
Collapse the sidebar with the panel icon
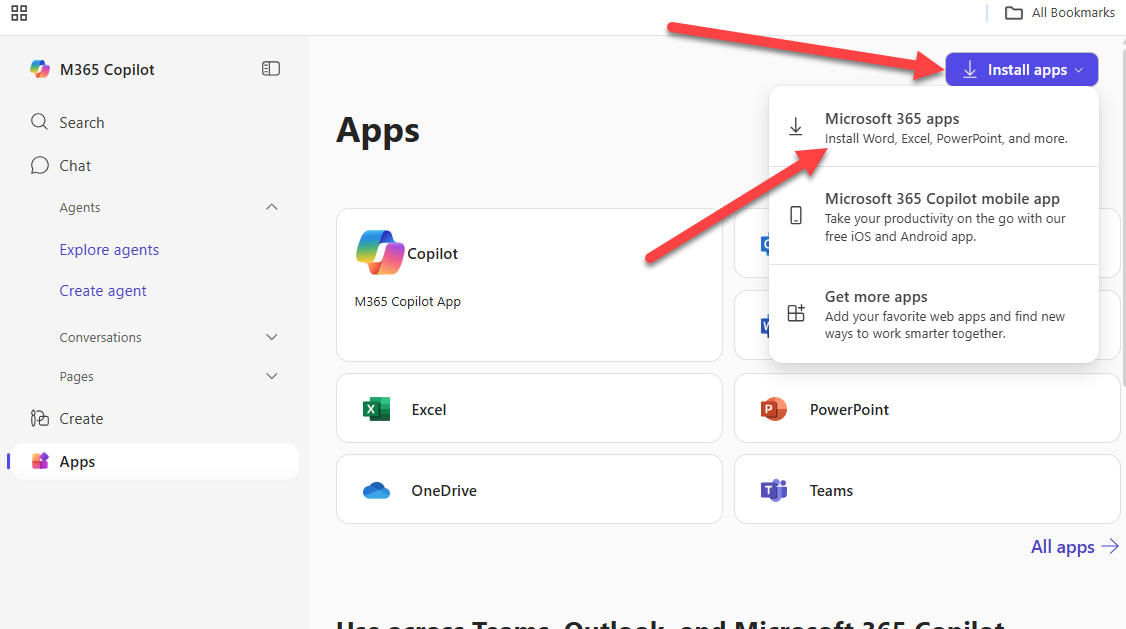270,69
